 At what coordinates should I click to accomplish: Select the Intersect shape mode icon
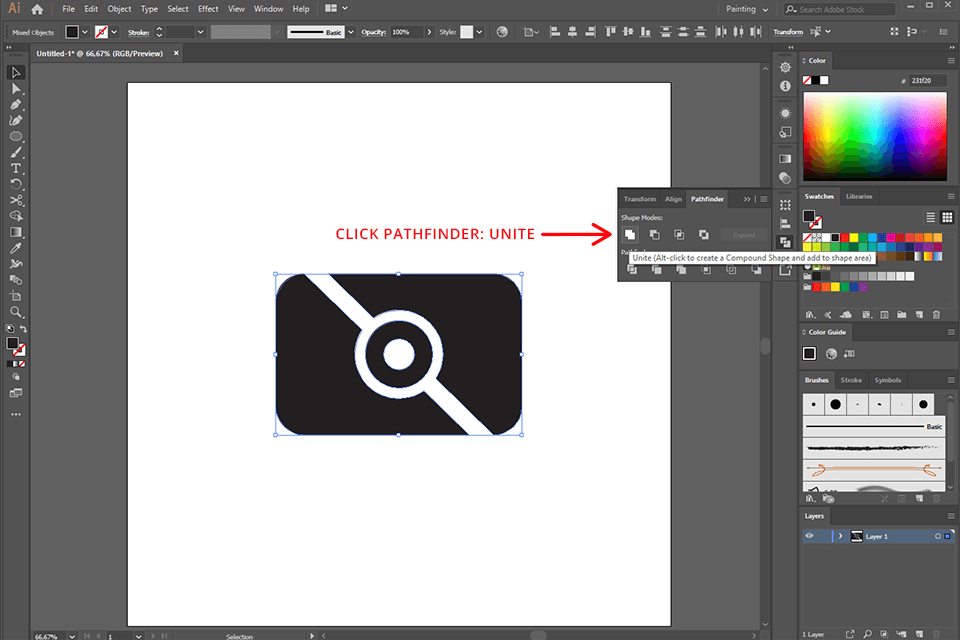680,234
